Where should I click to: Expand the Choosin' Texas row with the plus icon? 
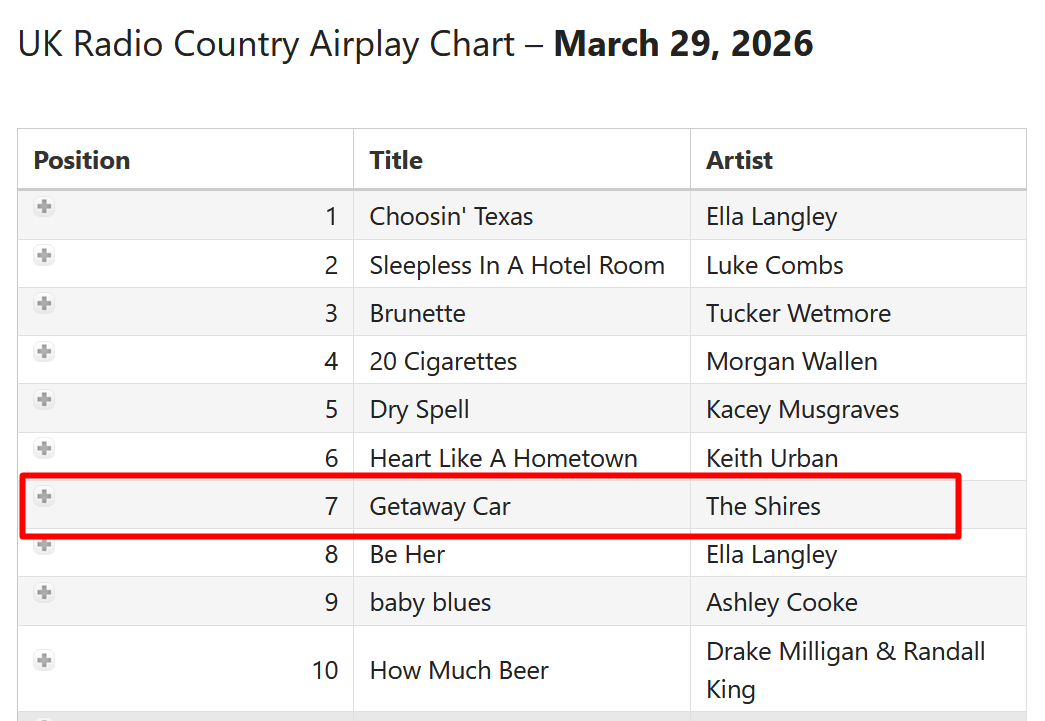coord(43,206)
